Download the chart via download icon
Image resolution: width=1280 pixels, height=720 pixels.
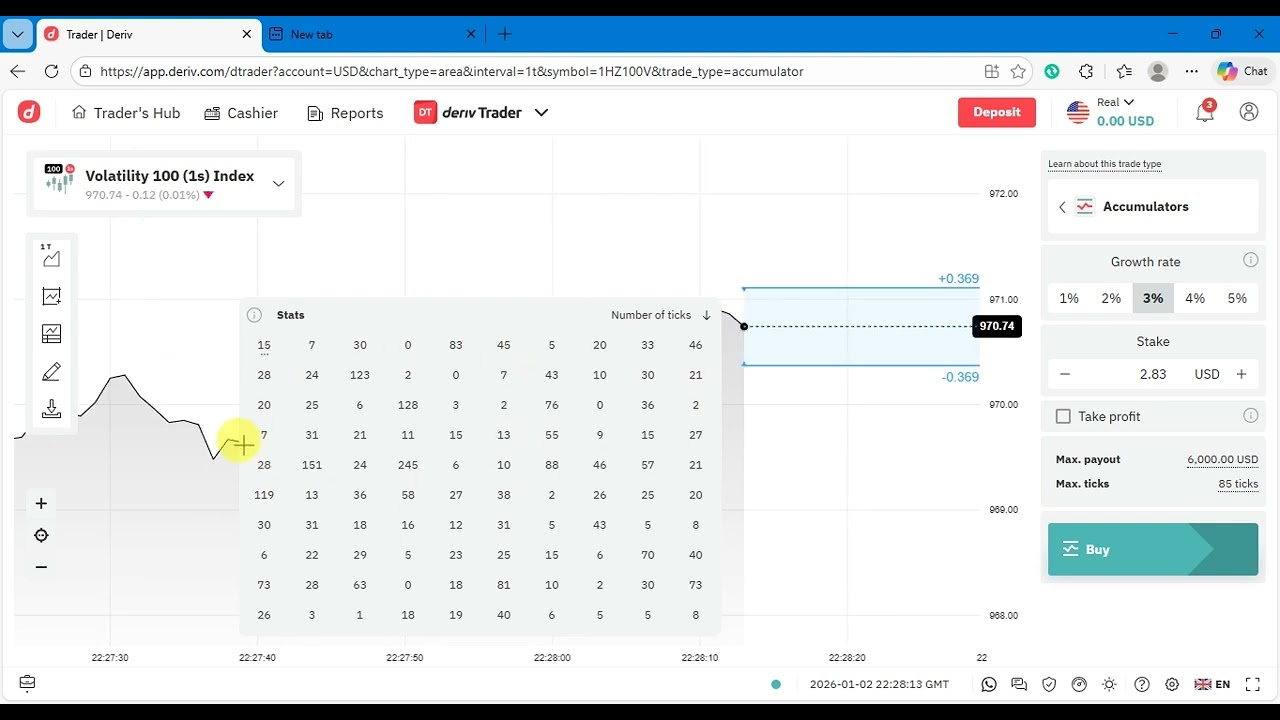click(x=51, y=409)
